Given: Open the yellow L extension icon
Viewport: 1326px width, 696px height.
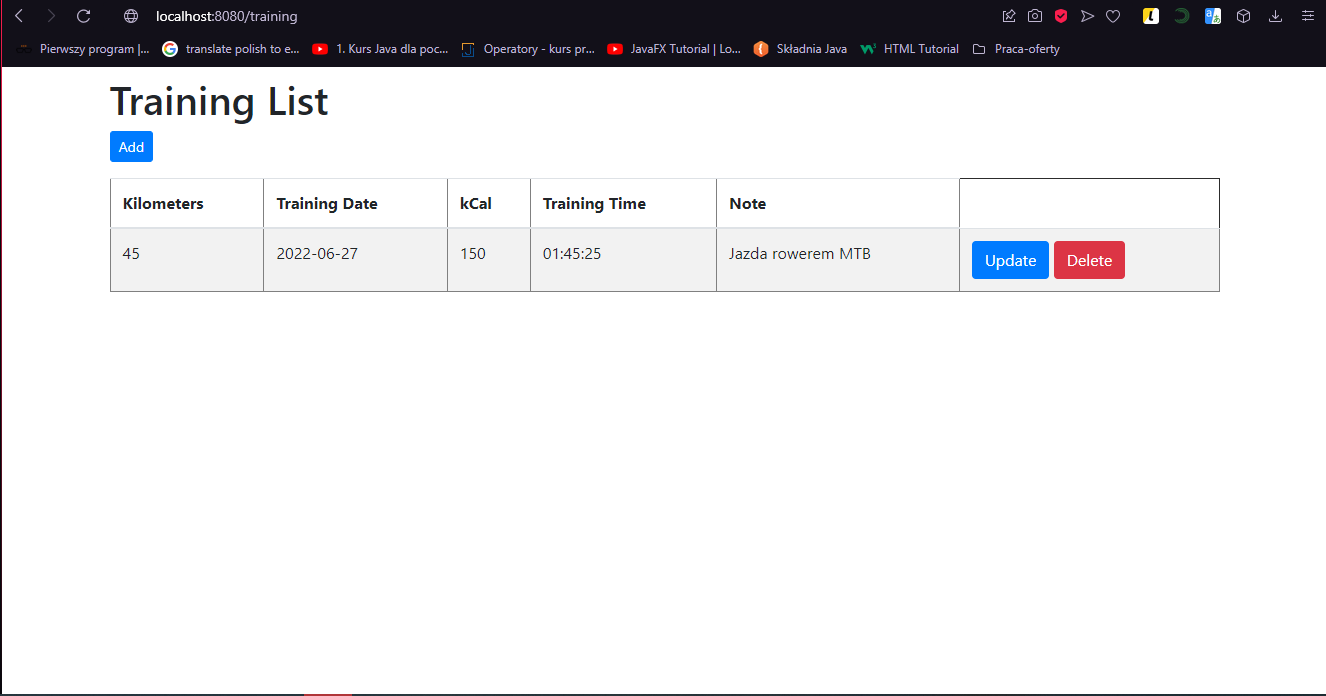Looking at the screenshot, I should (1151, 16).
